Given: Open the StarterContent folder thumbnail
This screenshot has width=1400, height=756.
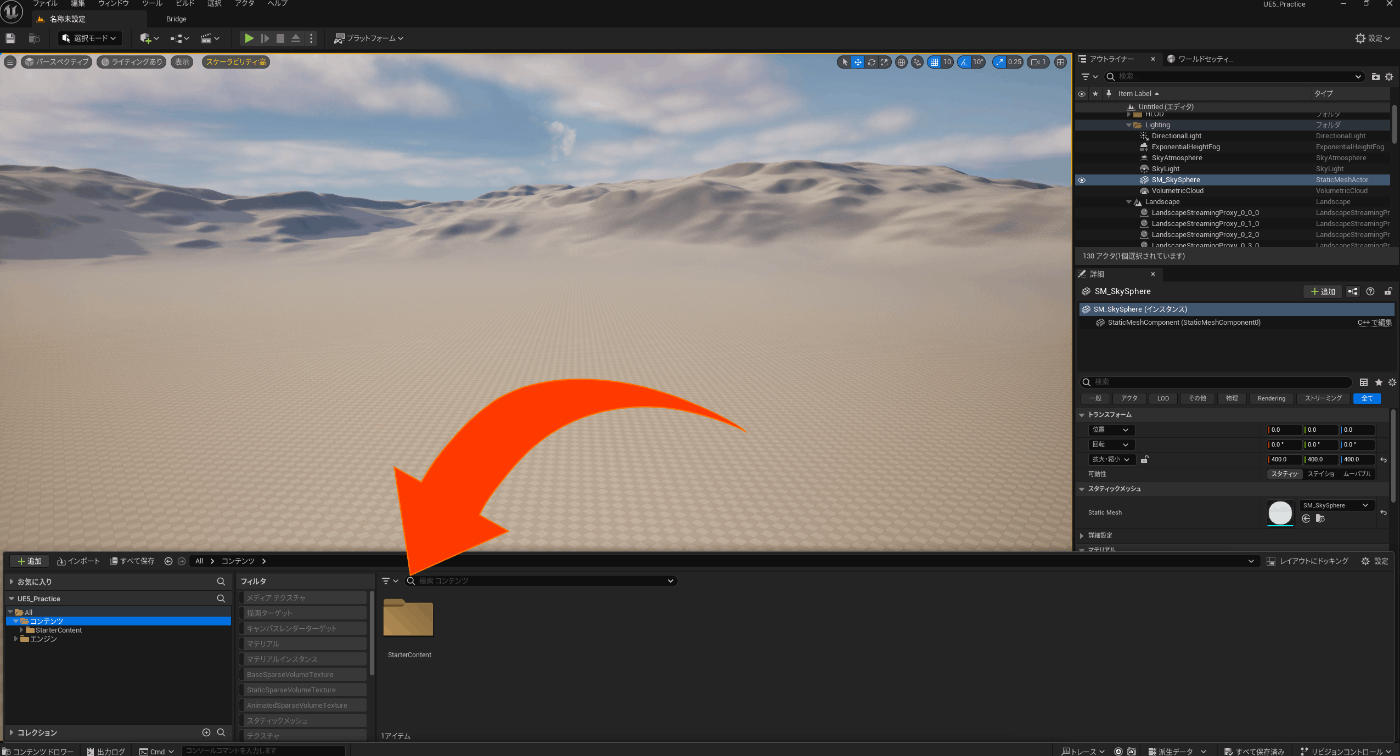Looking at the screenshot, I should point(408,619).
